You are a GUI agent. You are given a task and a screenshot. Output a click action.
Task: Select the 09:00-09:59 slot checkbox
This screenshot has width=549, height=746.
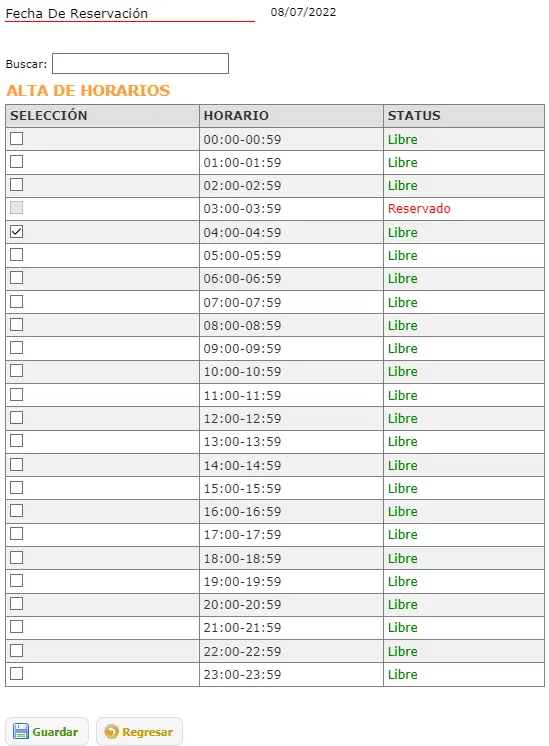tap(17, 348)
